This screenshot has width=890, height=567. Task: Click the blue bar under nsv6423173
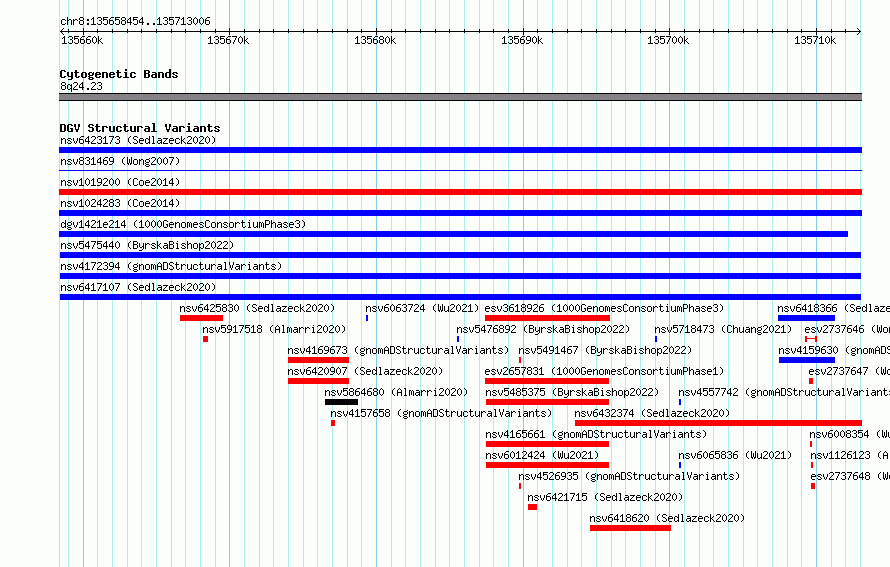click(x=460, y=150)
